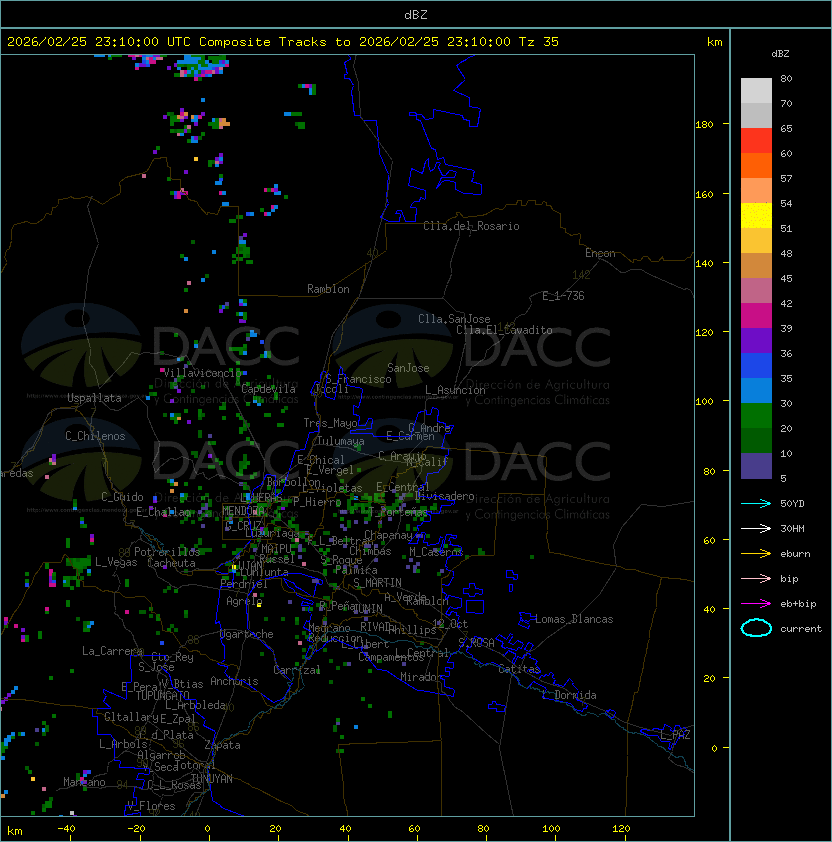The height and width of the screenshot is (842, 832).
Task: Select the Catitas label on map
Action: coord(519,669)
